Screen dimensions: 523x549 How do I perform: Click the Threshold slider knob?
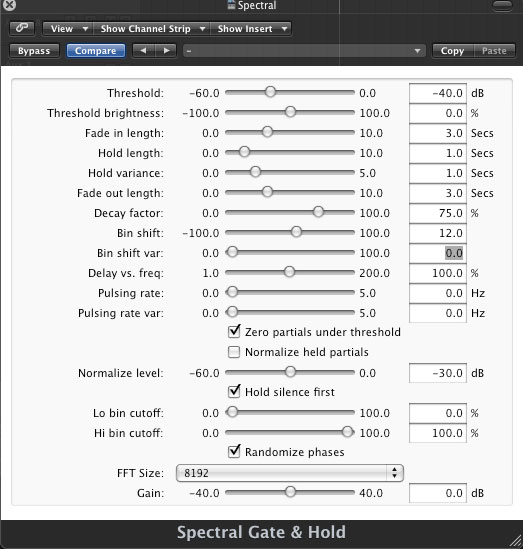(270, 92)
